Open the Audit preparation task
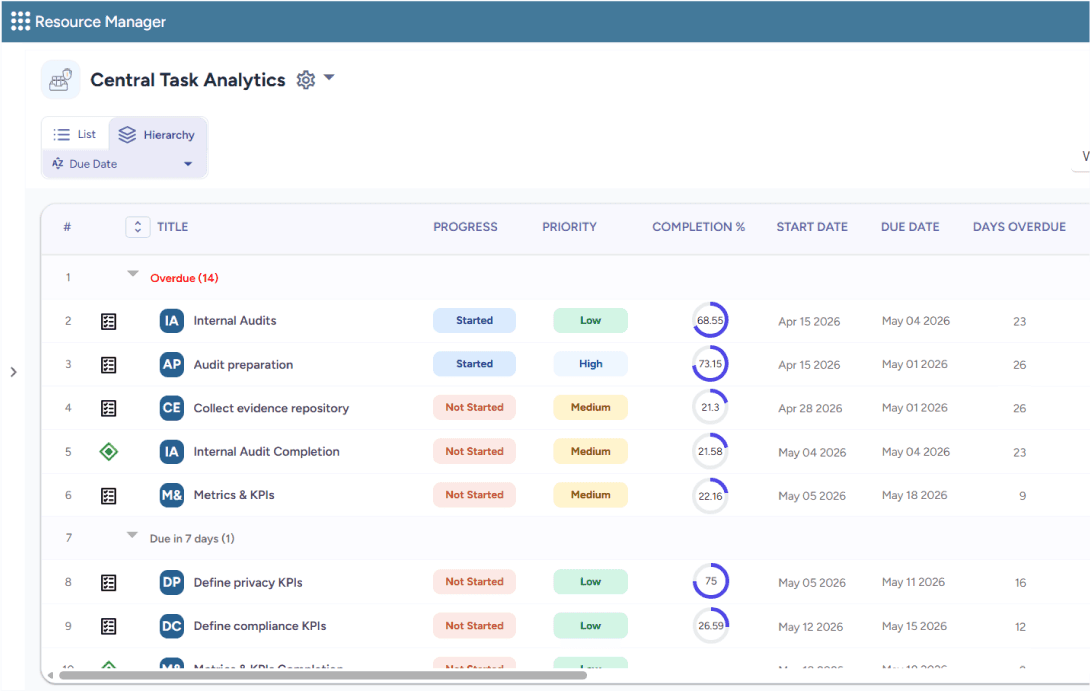Viewport: 1090px width, 691px height. [243, 364]
